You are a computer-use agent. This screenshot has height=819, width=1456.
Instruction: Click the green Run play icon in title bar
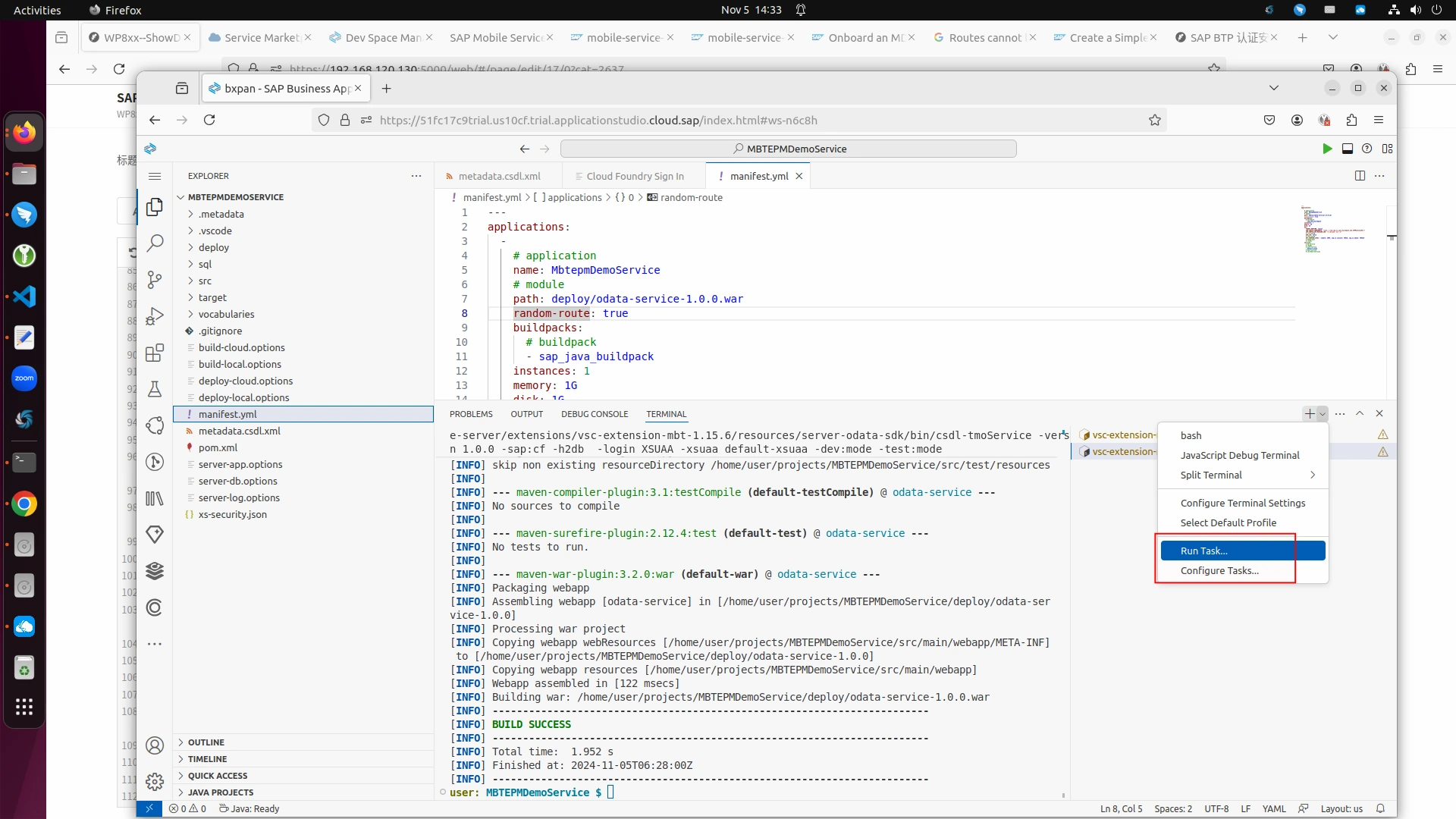1327,149
